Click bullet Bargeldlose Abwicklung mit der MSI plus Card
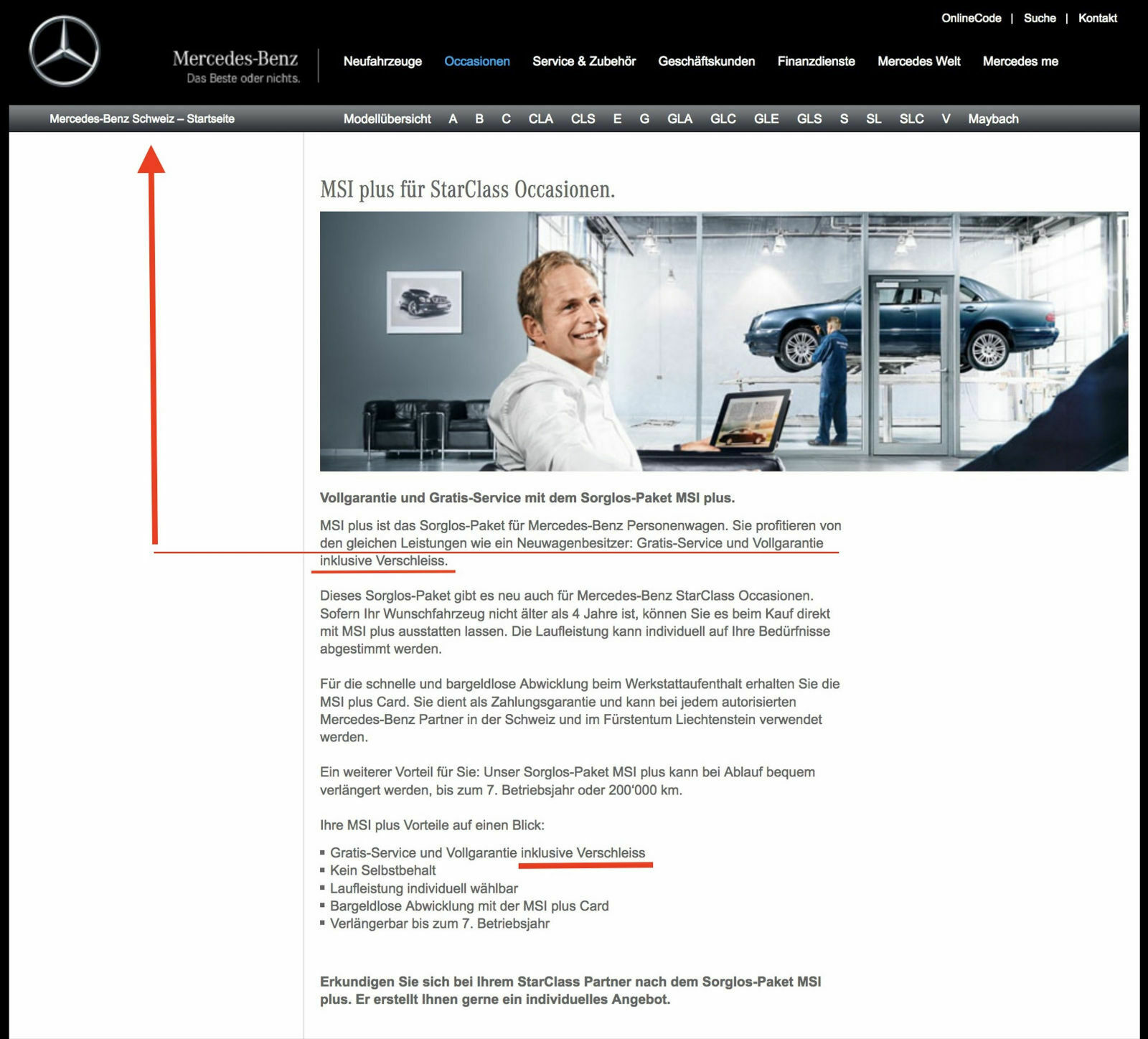 pyautogui.click(x=469, y=906)
